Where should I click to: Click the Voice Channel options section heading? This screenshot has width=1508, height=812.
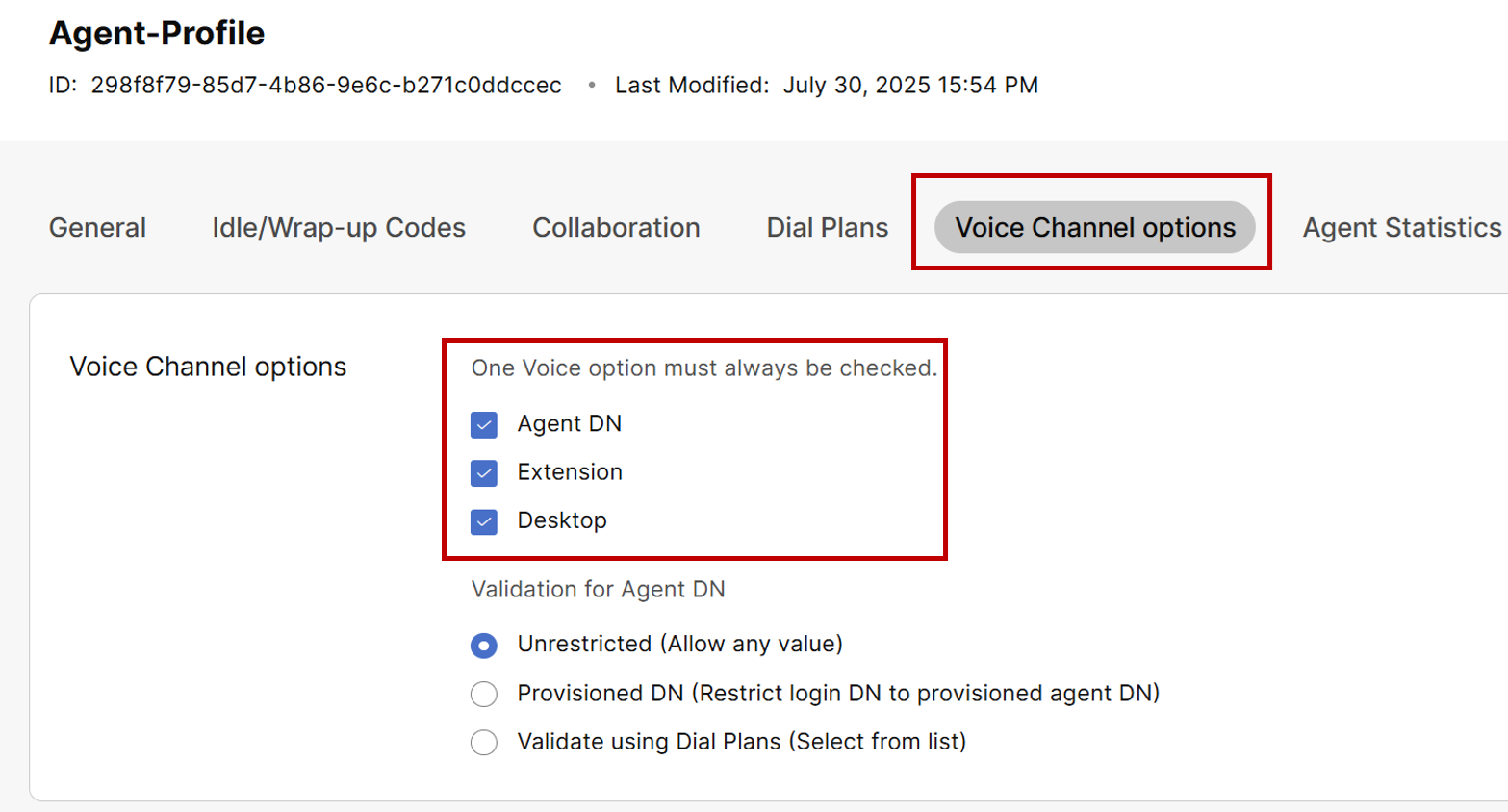[x=208, y=367]
